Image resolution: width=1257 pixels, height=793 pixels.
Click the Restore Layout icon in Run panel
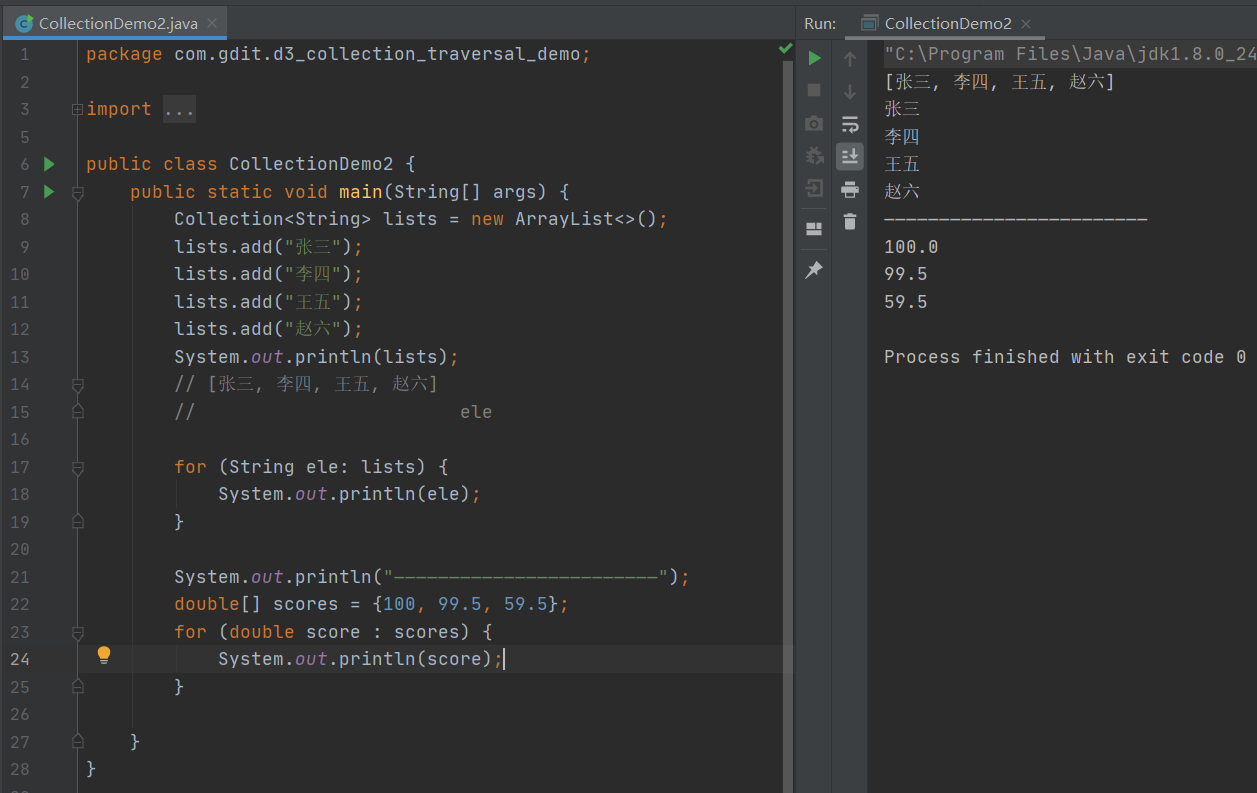(814, 228)
